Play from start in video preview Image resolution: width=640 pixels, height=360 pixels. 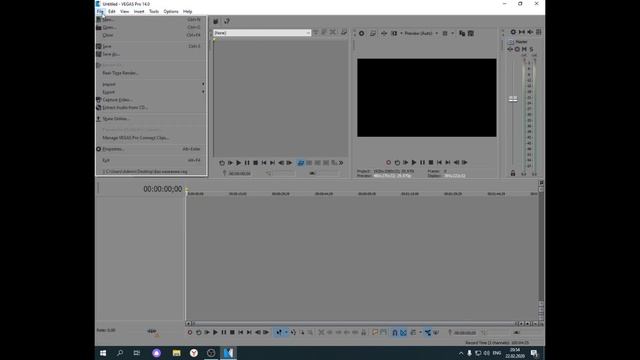pyautogui.click(x=405, y=162)
